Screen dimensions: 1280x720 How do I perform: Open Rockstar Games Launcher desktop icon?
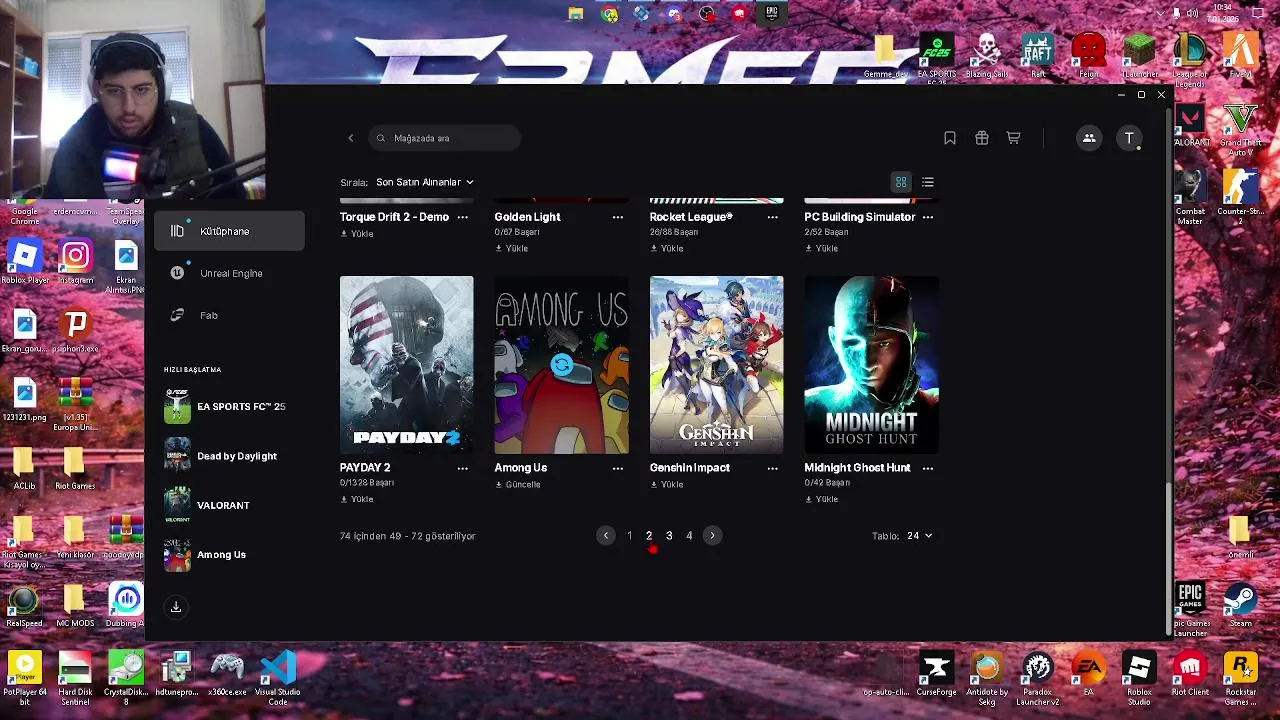(1241, 676)
